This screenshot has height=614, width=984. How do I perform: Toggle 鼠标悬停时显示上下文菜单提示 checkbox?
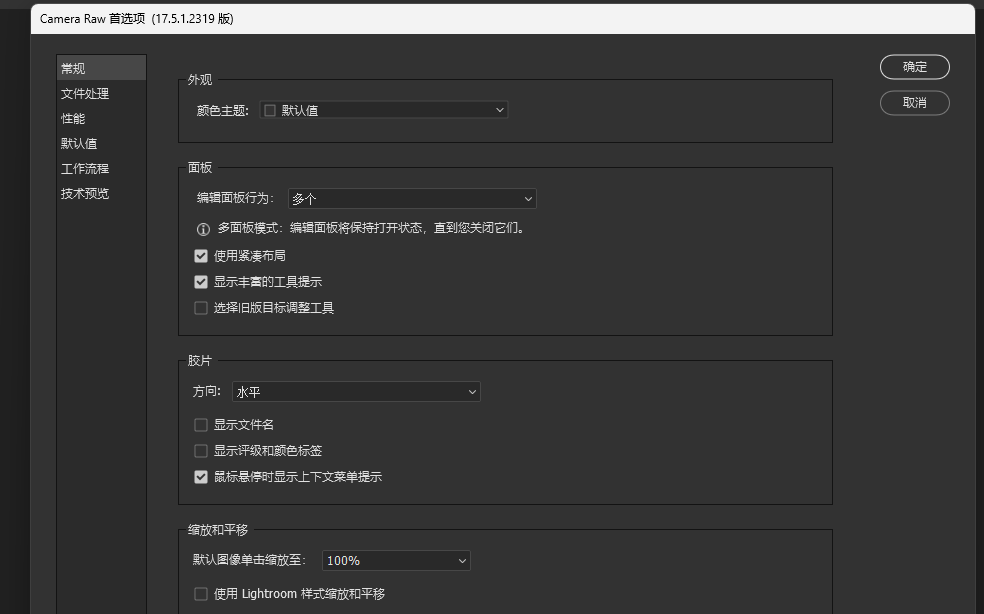point(201,477)
